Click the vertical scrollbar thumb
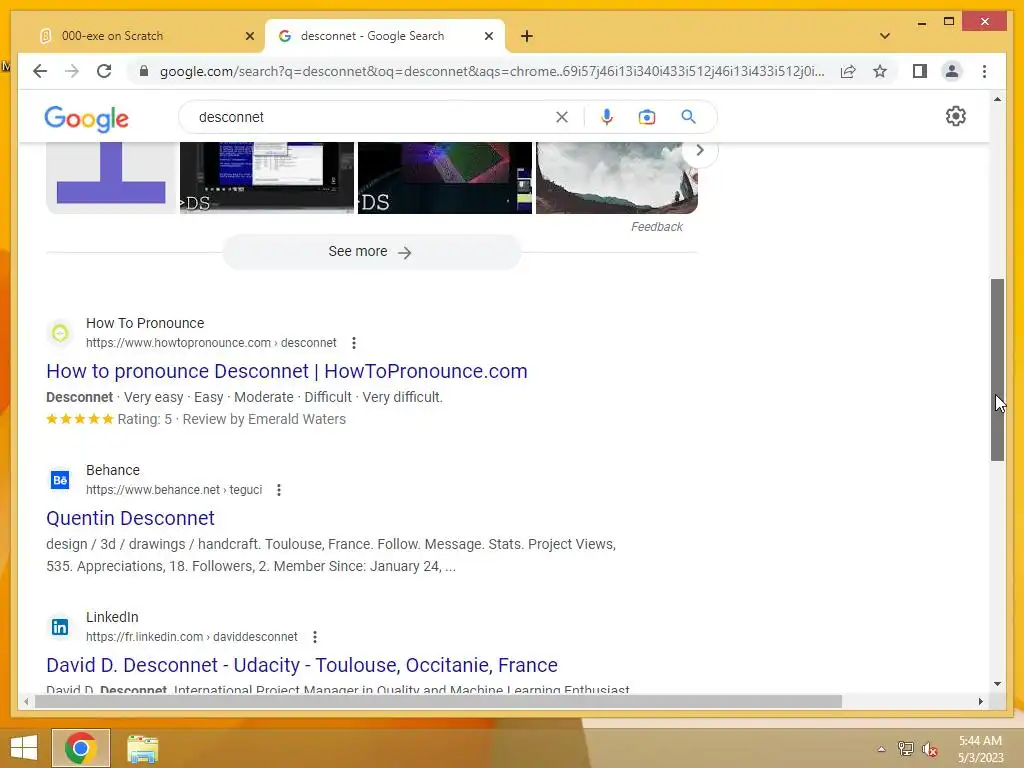 997,370
